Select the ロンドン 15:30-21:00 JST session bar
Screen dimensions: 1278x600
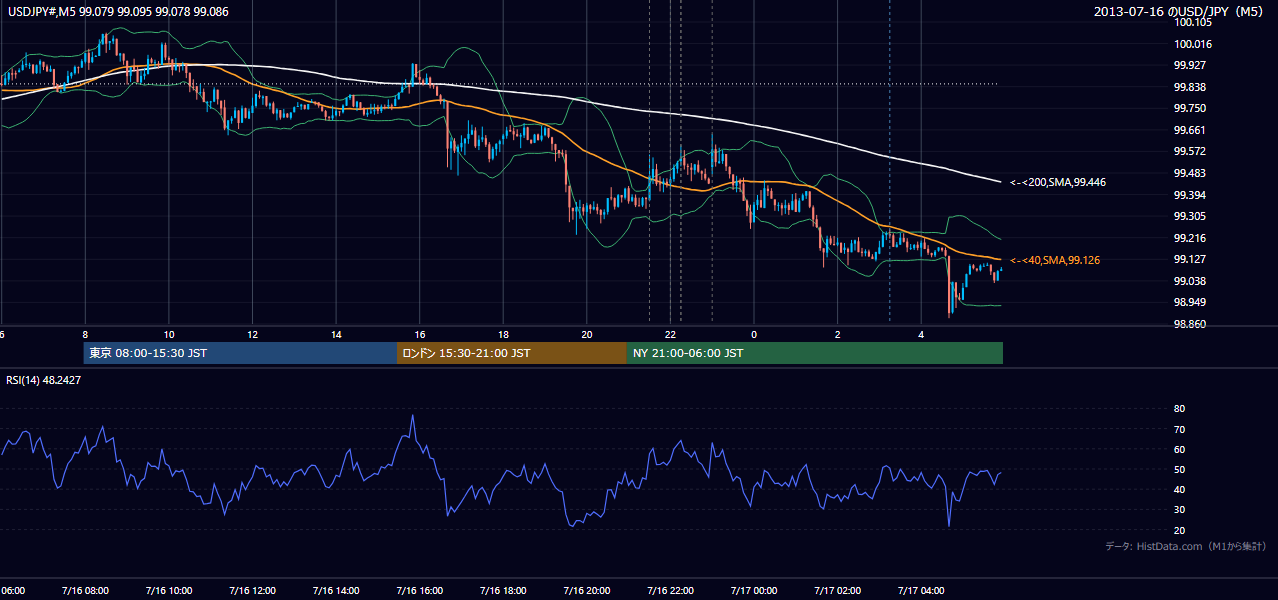point(512,353)
